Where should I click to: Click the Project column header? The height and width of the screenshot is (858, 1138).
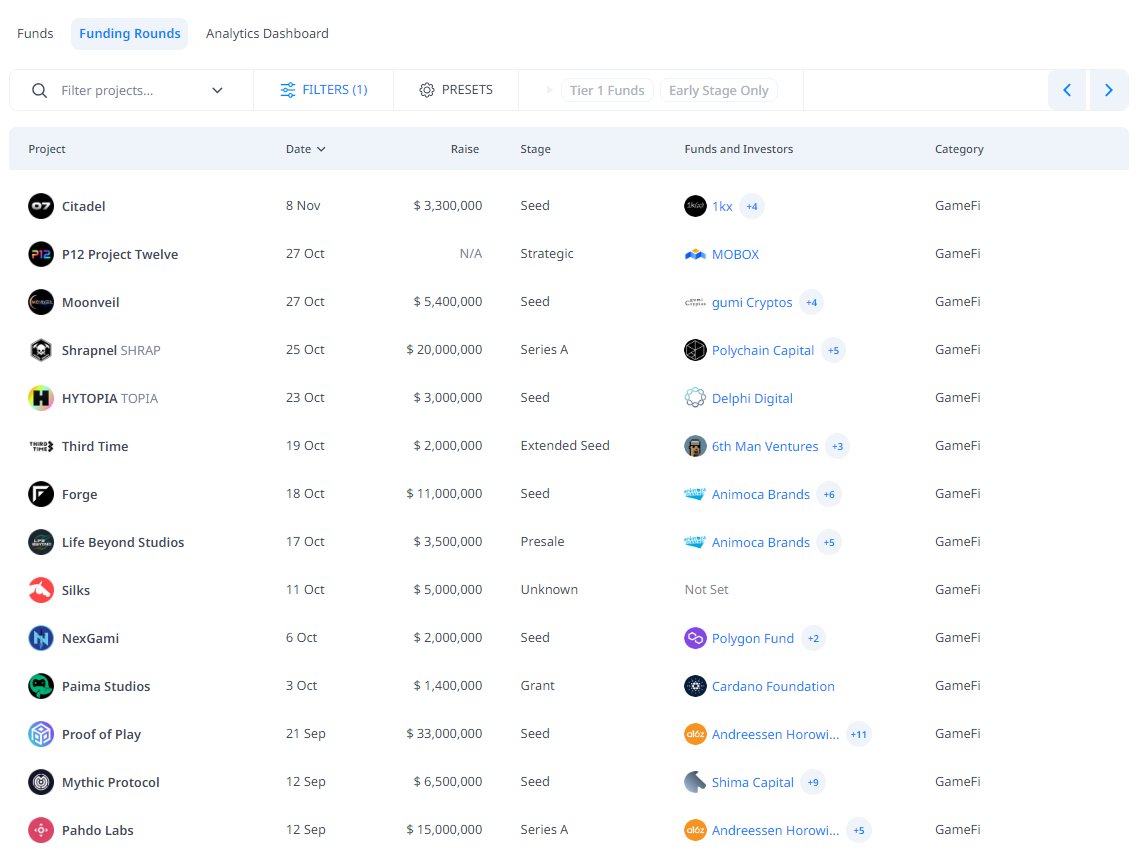[x=46, y=149]
